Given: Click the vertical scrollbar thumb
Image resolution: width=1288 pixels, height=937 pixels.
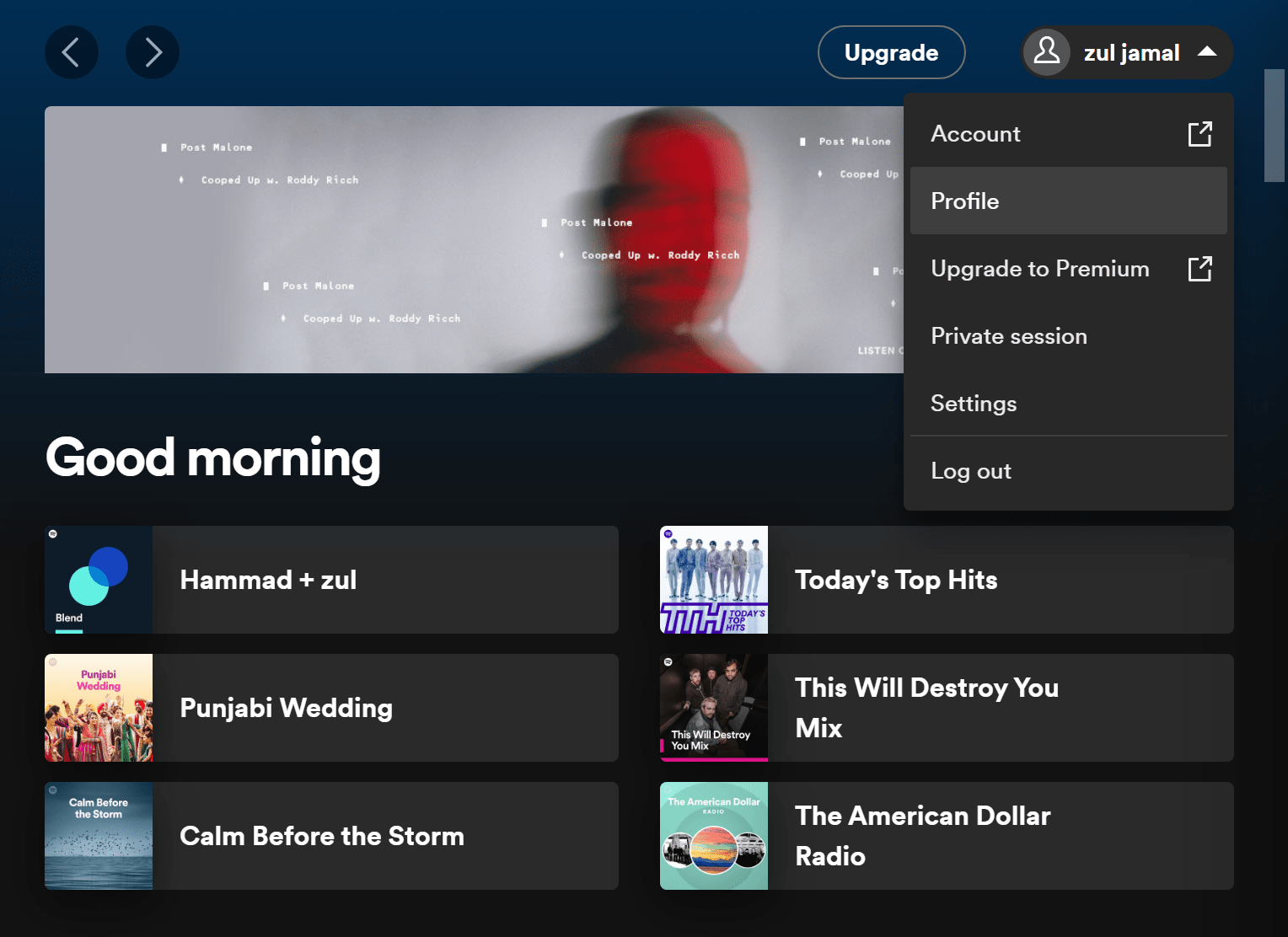Looking at the screenshot, I should (x=1275, y=126).
